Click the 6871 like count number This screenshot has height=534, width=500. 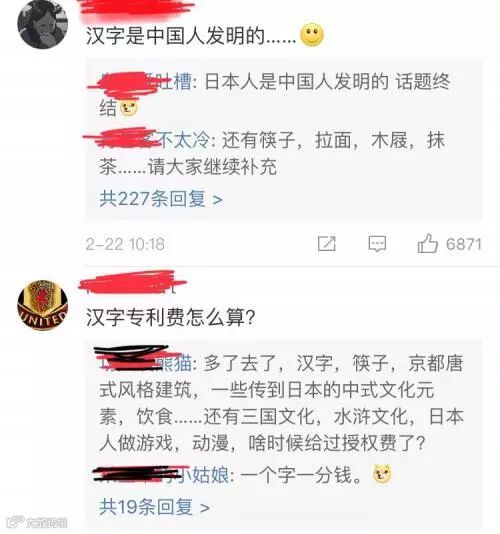464,244
